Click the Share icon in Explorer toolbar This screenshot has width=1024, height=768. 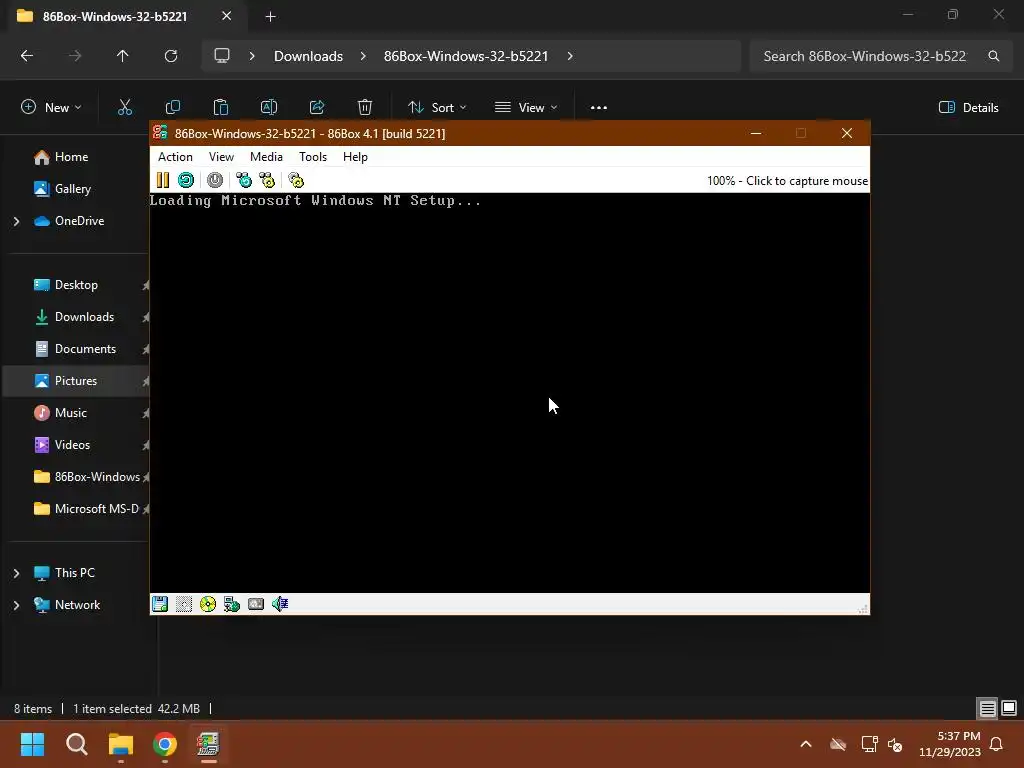[x=317, y=107]
